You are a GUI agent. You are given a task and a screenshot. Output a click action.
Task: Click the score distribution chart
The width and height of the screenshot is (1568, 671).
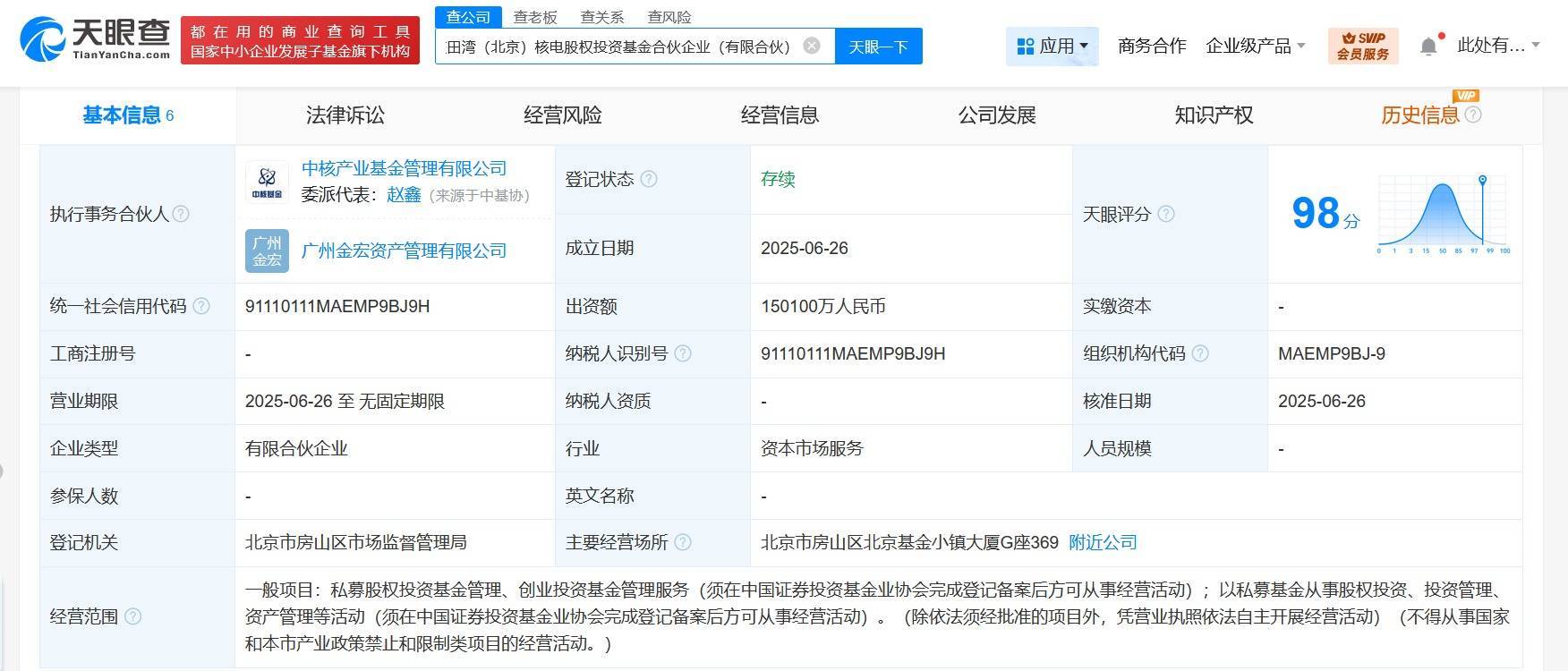point(1444,214)
